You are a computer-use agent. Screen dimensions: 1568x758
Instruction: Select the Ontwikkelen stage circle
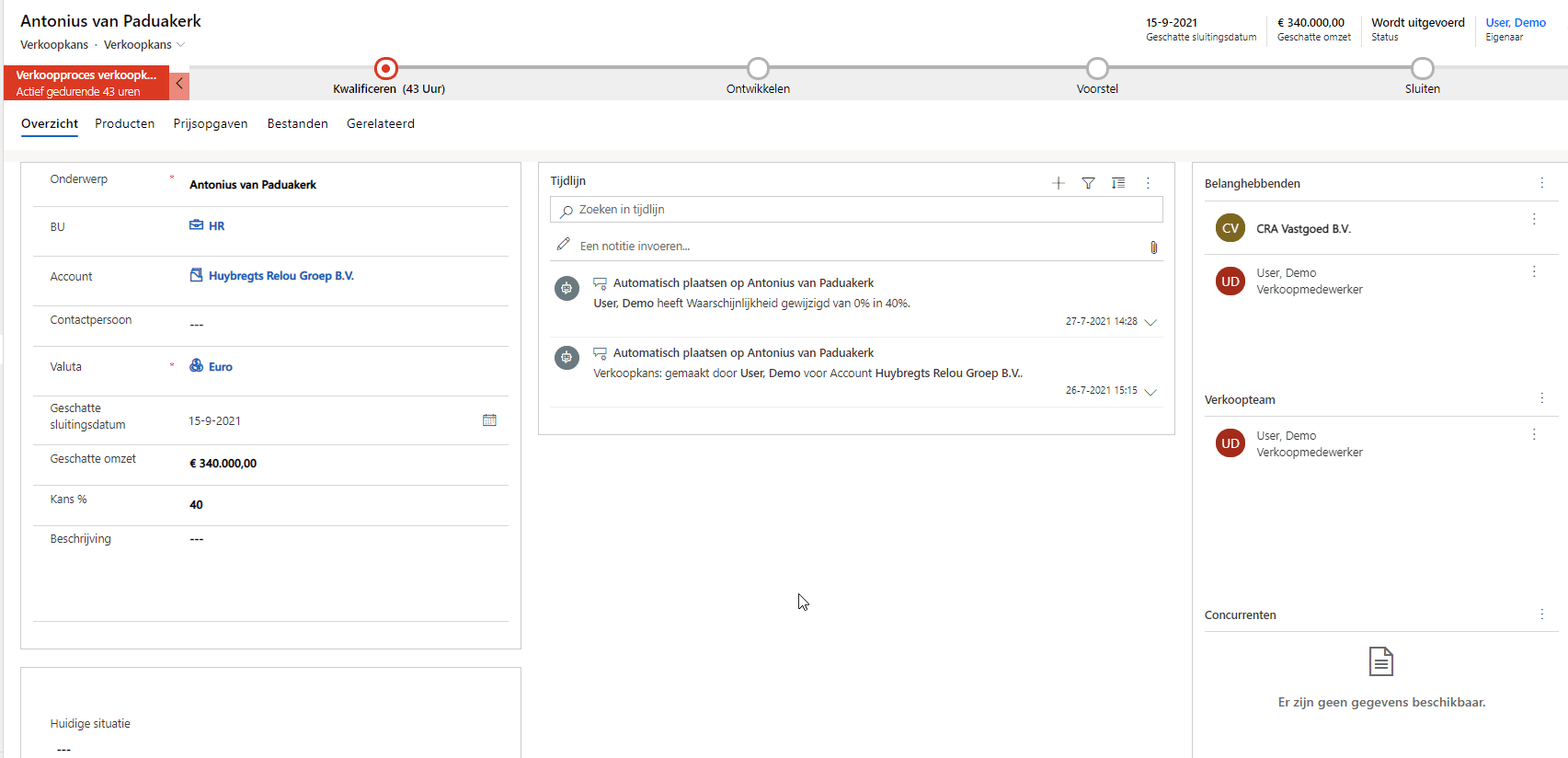pos(758,69)
